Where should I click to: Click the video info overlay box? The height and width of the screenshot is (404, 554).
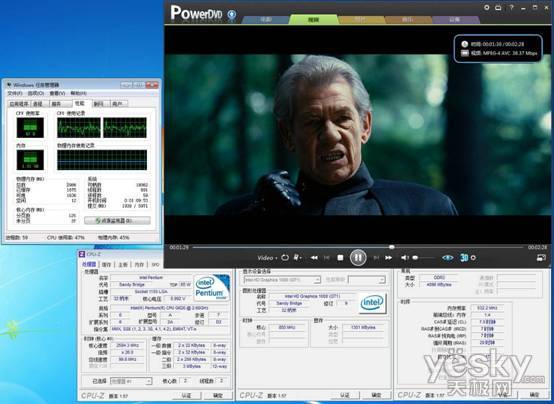point(498,48)
